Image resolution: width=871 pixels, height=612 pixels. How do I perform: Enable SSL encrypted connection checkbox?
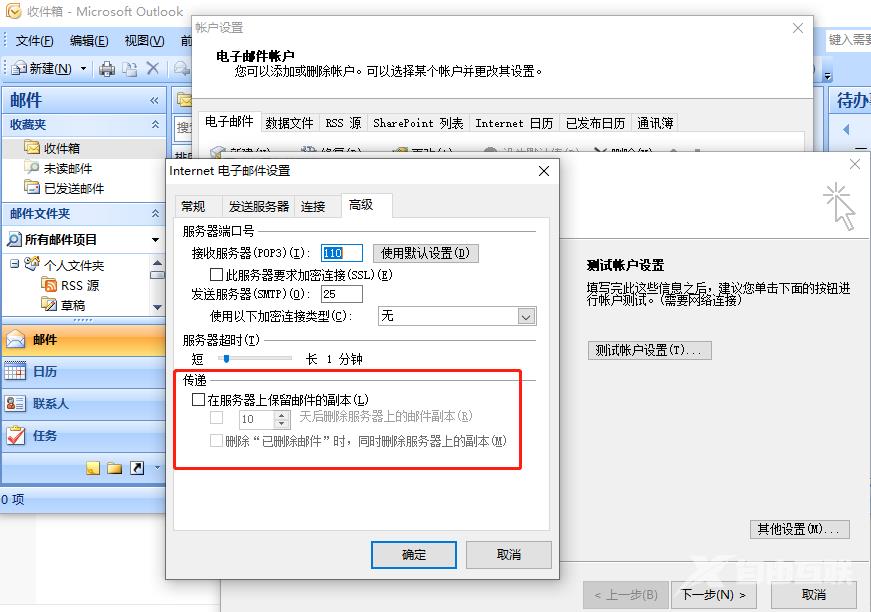click(x=216, y=274)
